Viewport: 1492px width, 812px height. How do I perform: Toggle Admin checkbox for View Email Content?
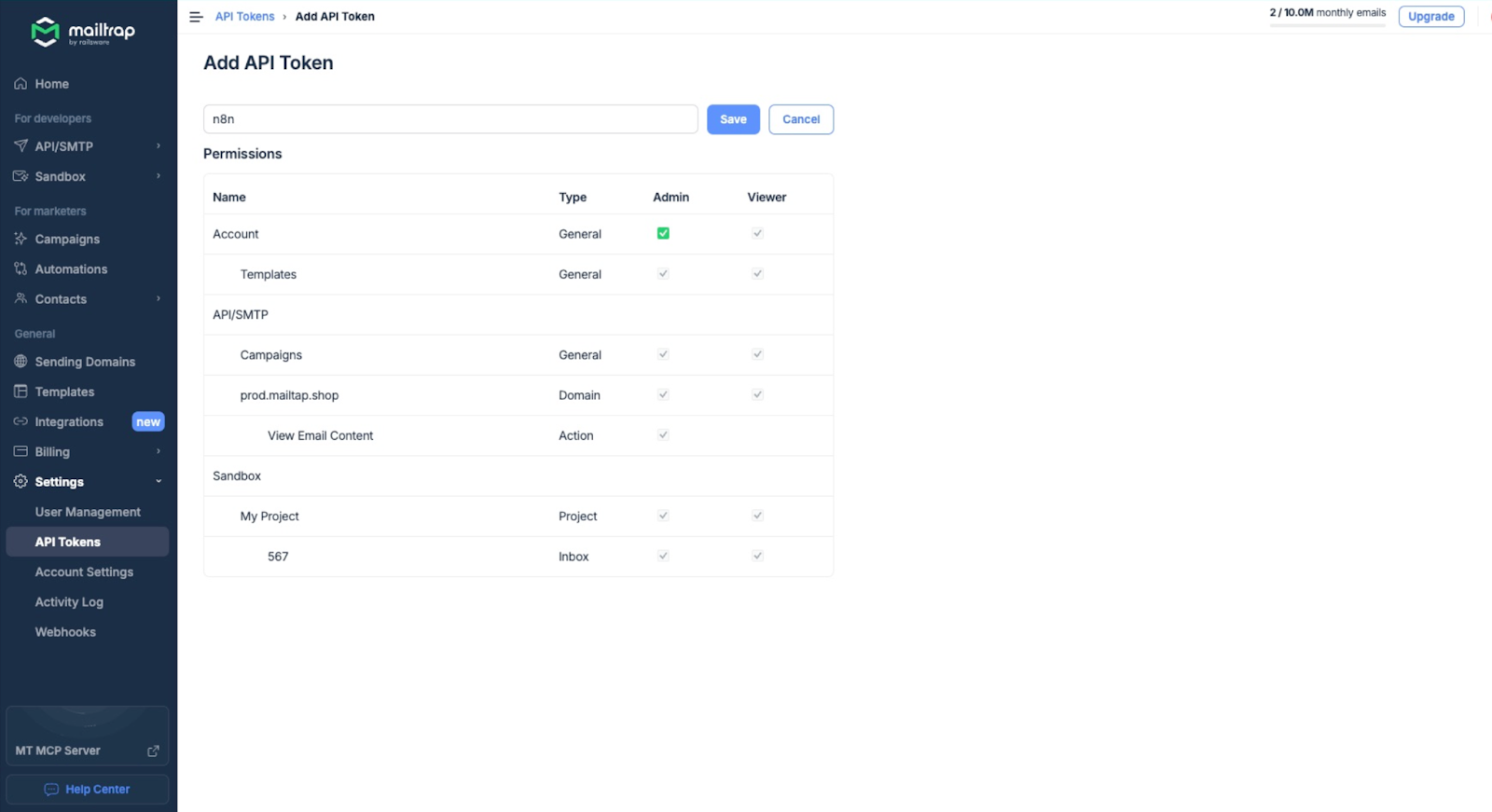663,435
